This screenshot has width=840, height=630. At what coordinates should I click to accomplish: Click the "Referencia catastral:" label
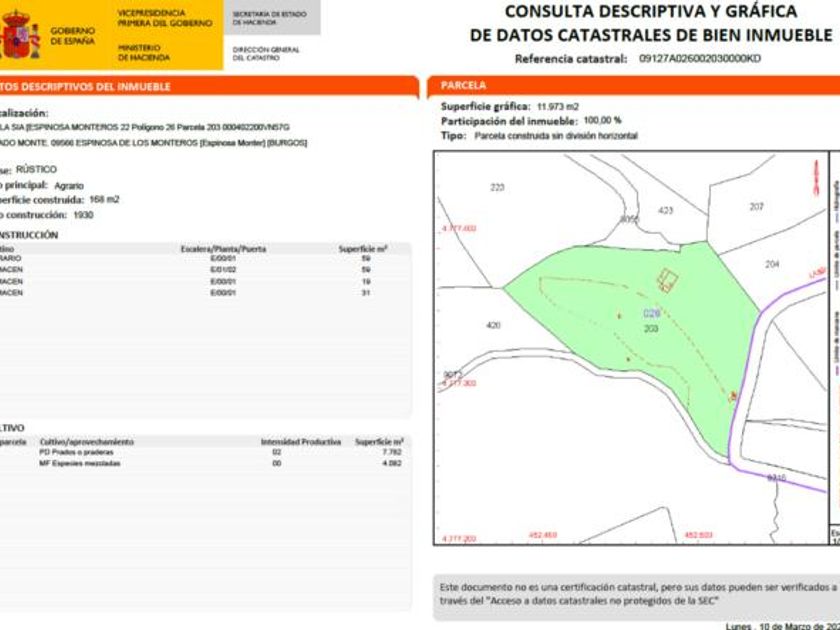(571, 59)
